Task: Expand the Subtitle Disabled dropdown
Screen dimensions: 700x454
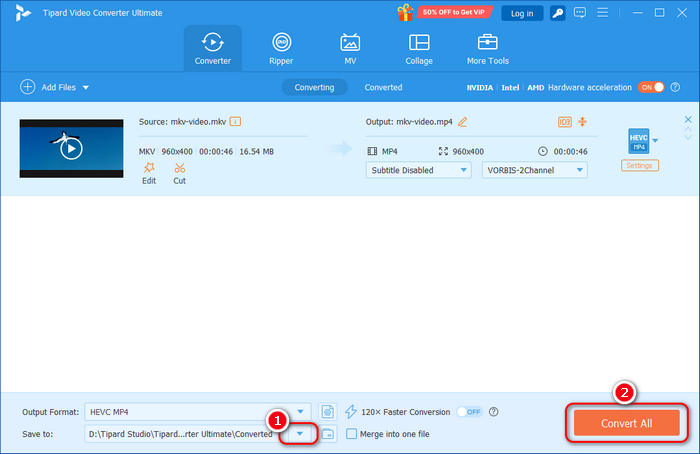Action: tap(419, 170)
